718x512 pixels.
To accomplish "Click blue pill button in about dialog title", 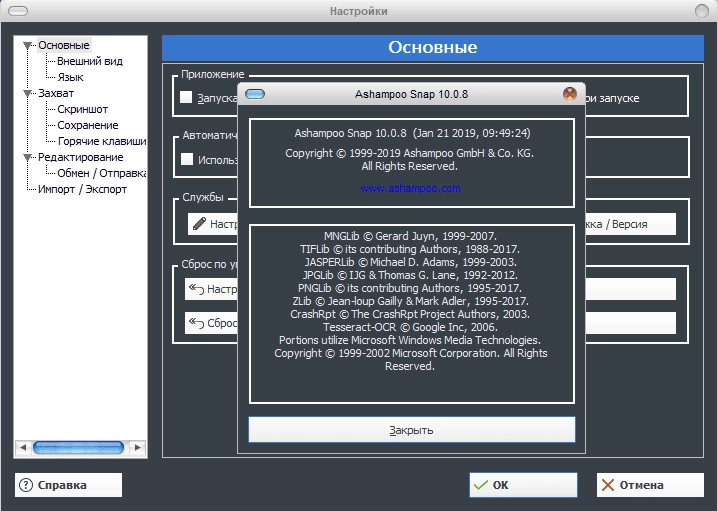I will click(255, 94).
